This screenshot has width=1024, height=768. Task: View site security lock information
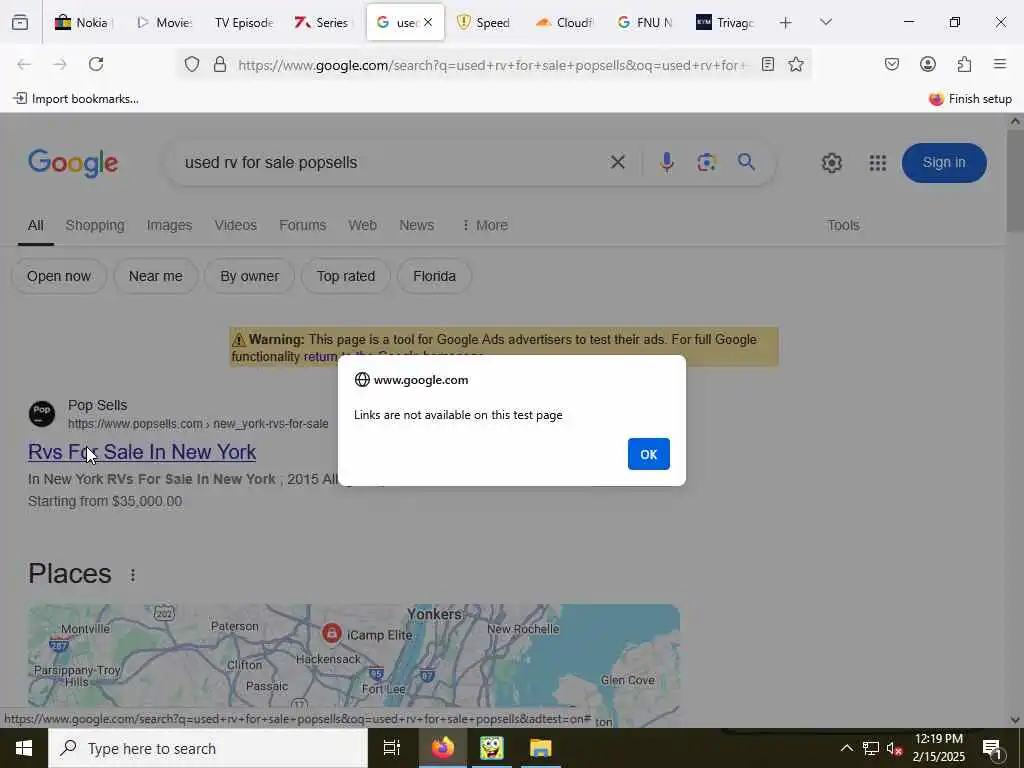click(x=220, y=64)
